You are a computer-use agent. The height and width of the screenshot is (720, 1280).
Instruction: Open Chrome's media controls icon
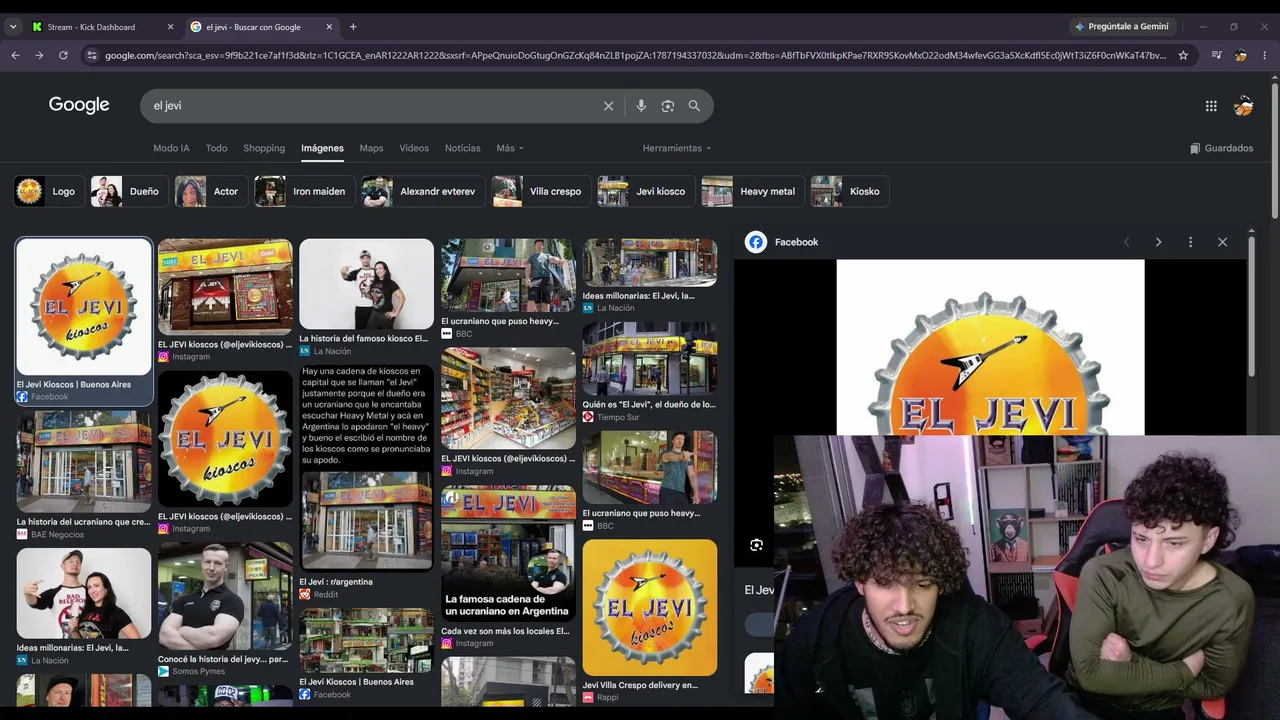[1216, 55]
